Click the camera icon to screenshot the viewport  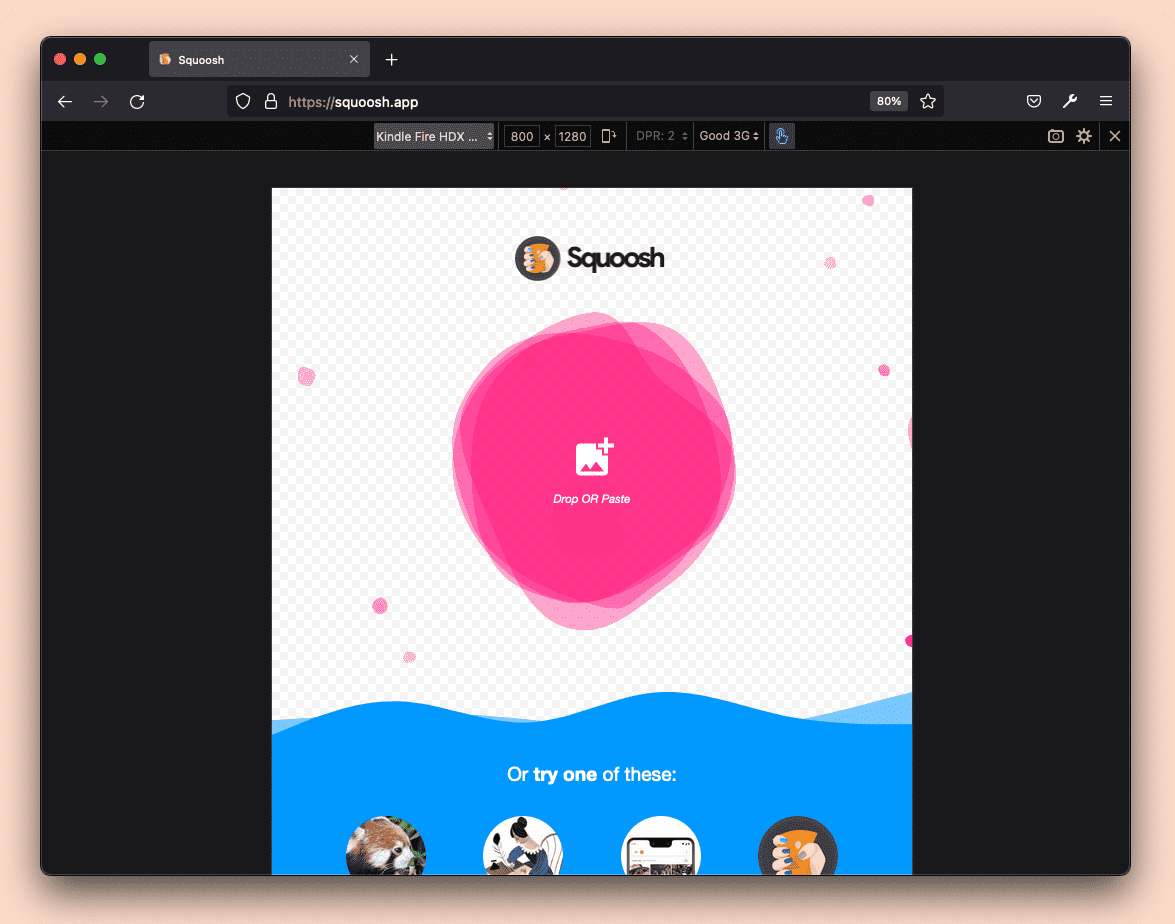tap(1055, 136)
